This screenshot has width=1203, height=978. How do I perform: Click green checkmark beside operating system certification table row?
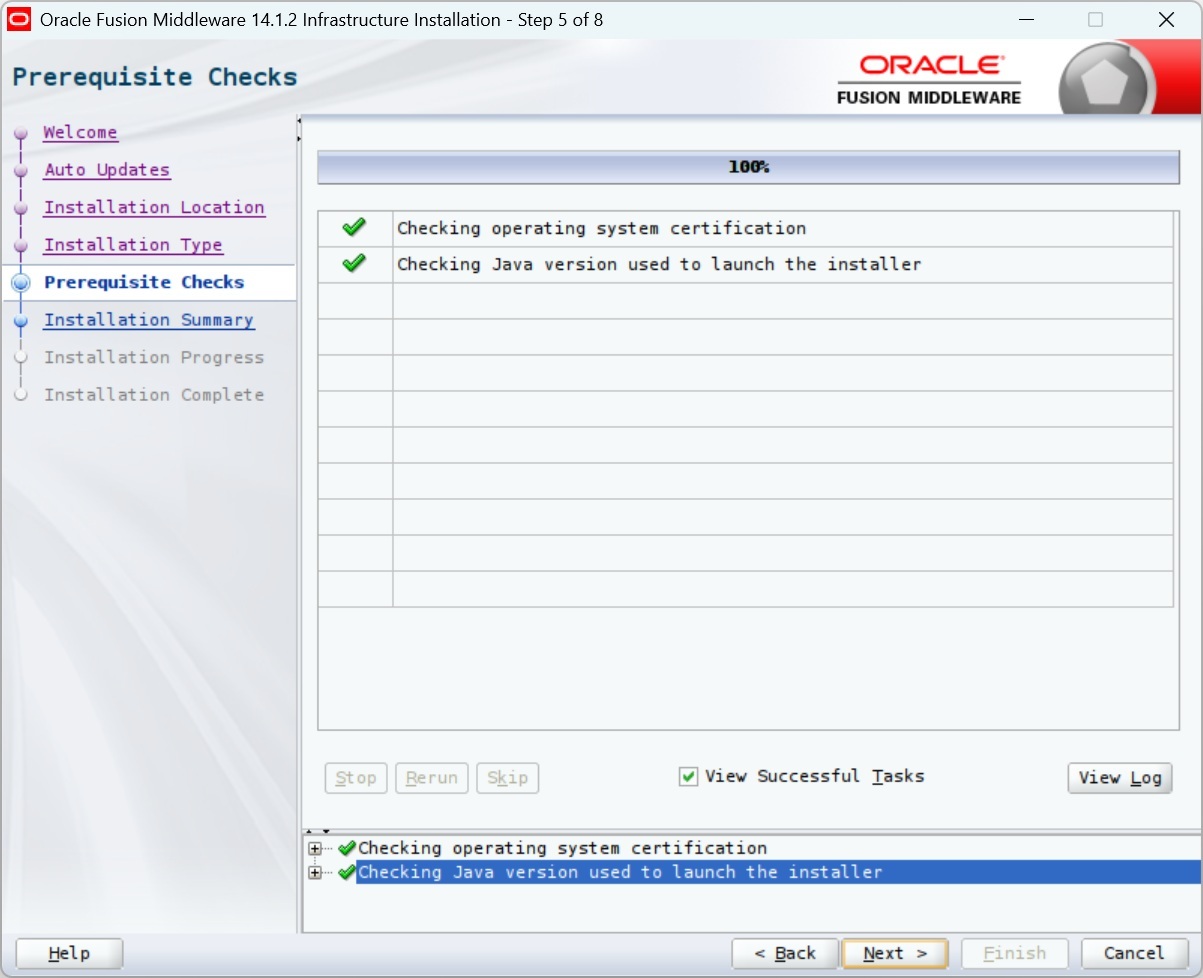(354, 228)
